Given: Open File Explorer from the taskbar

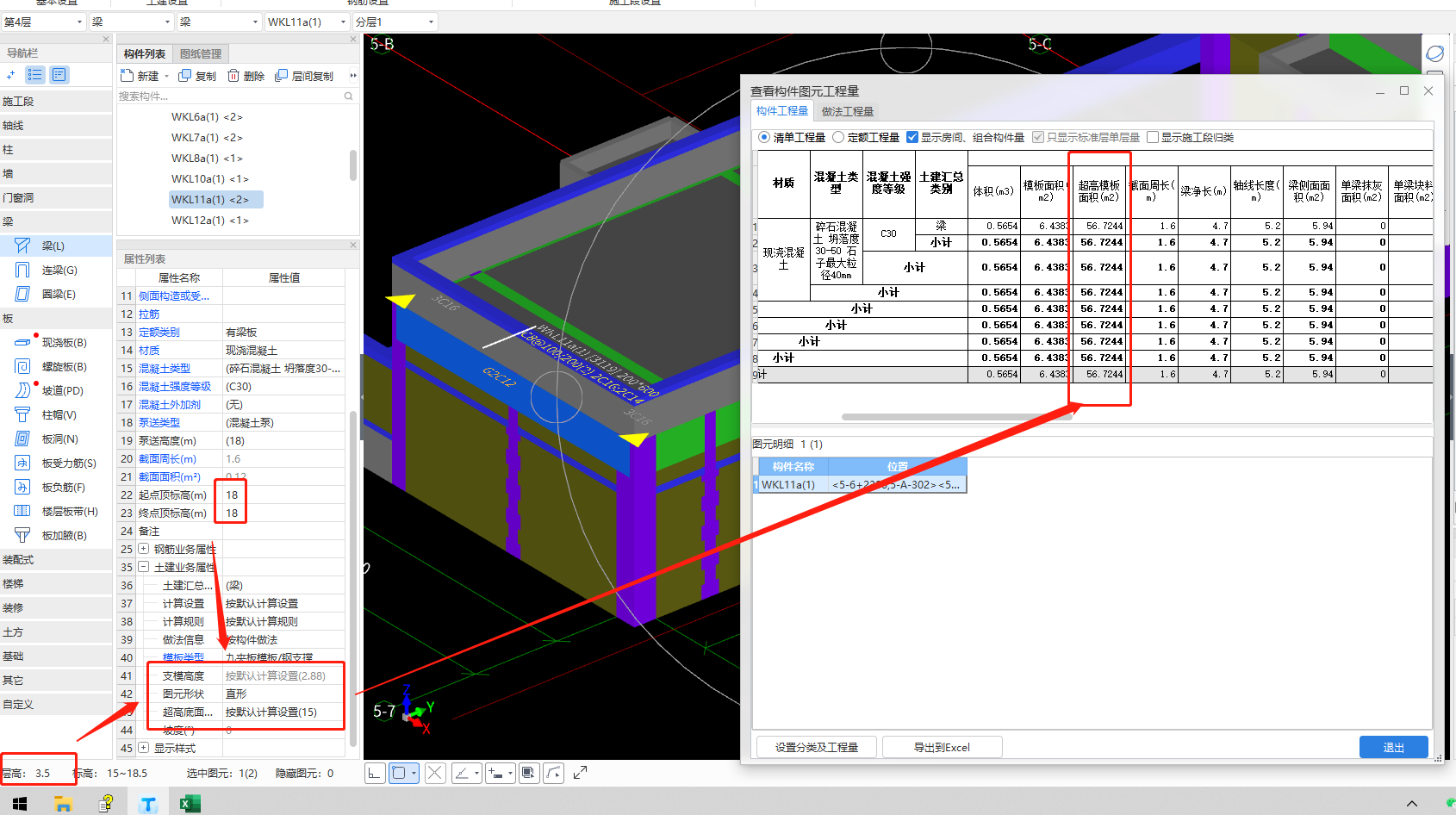Looking at the screenshot, I should [x=63, y=804].
